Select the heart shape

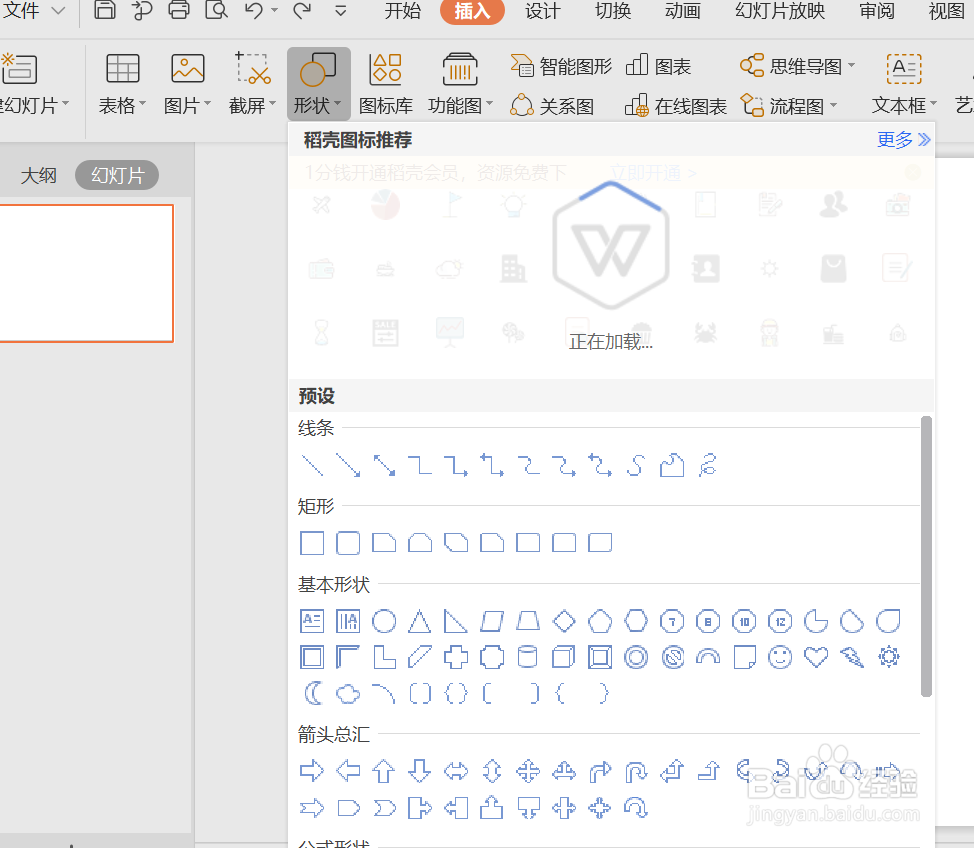[x=816, y=657]
